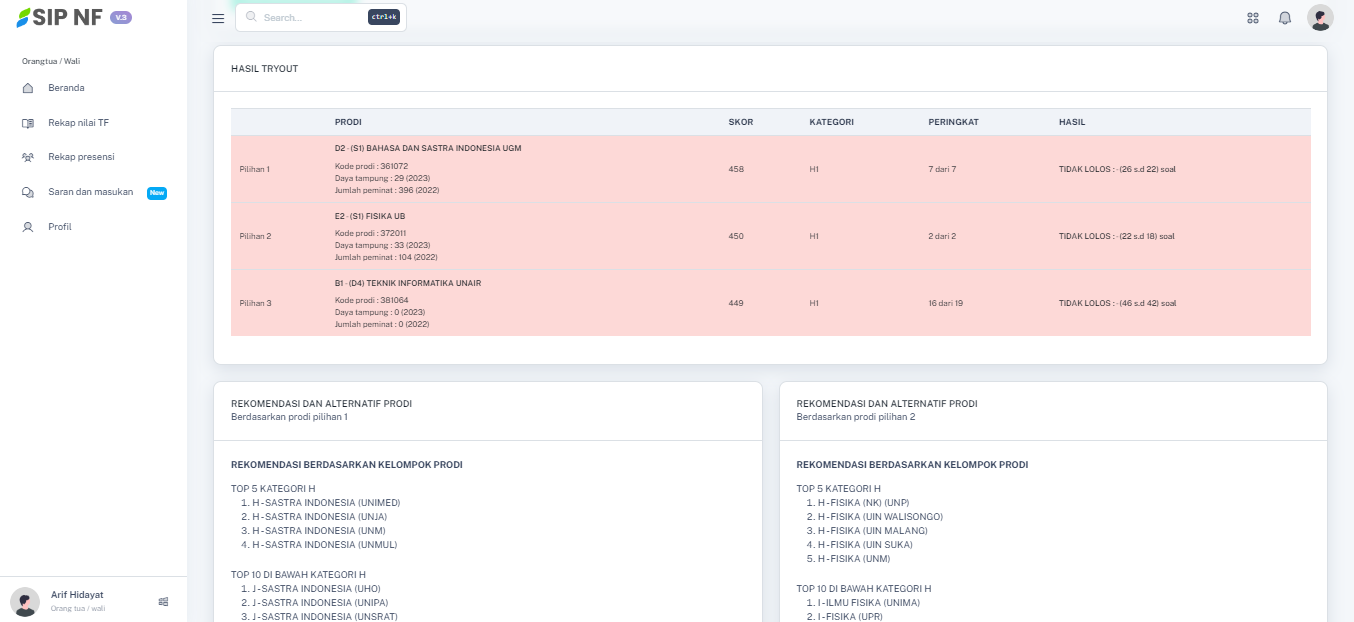
Task: Focus the Search input field
Action: click(312, 18)
